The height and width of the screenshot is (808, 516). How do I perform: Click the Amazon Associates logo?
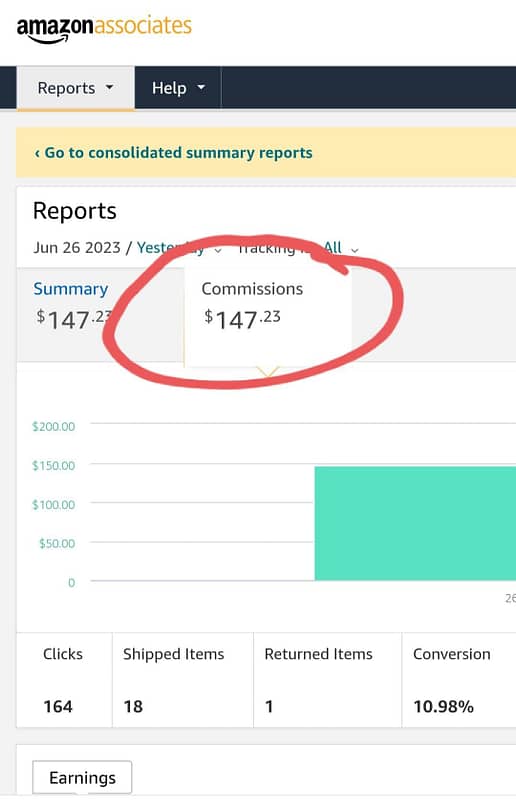(104, 29)
